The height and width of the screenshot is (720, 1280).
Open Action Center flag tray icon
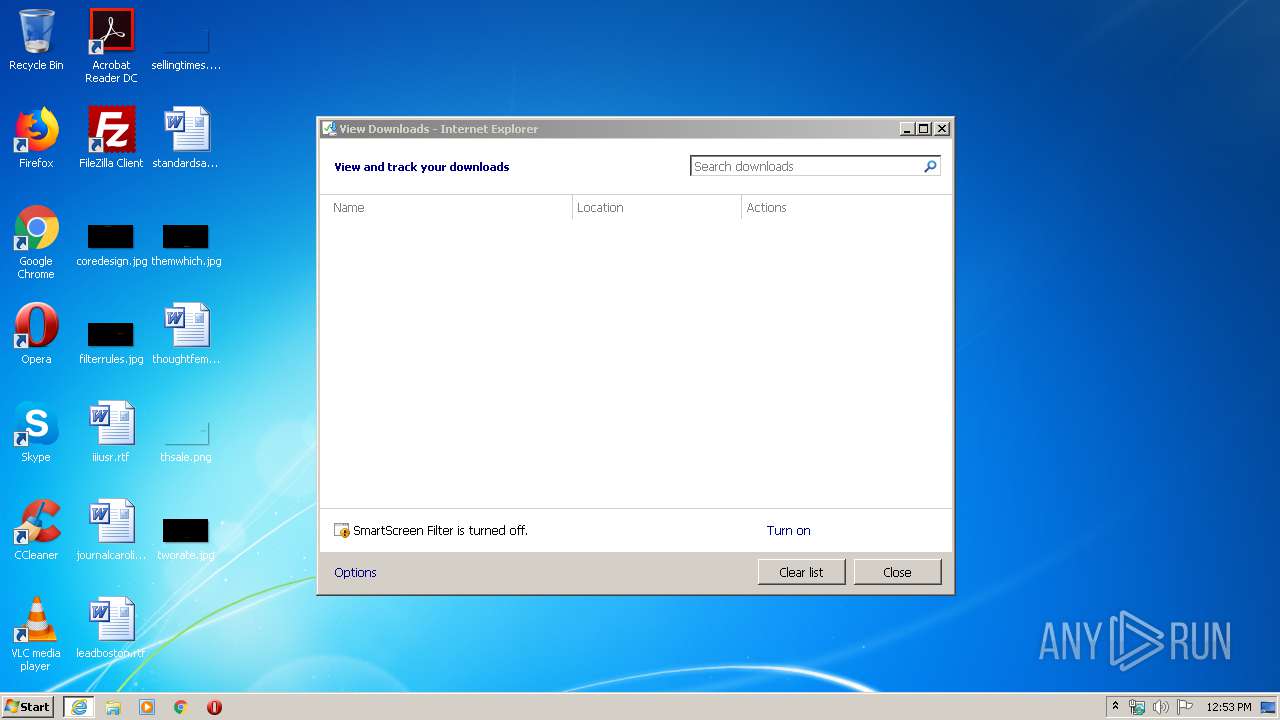(x=1185, y=707)
